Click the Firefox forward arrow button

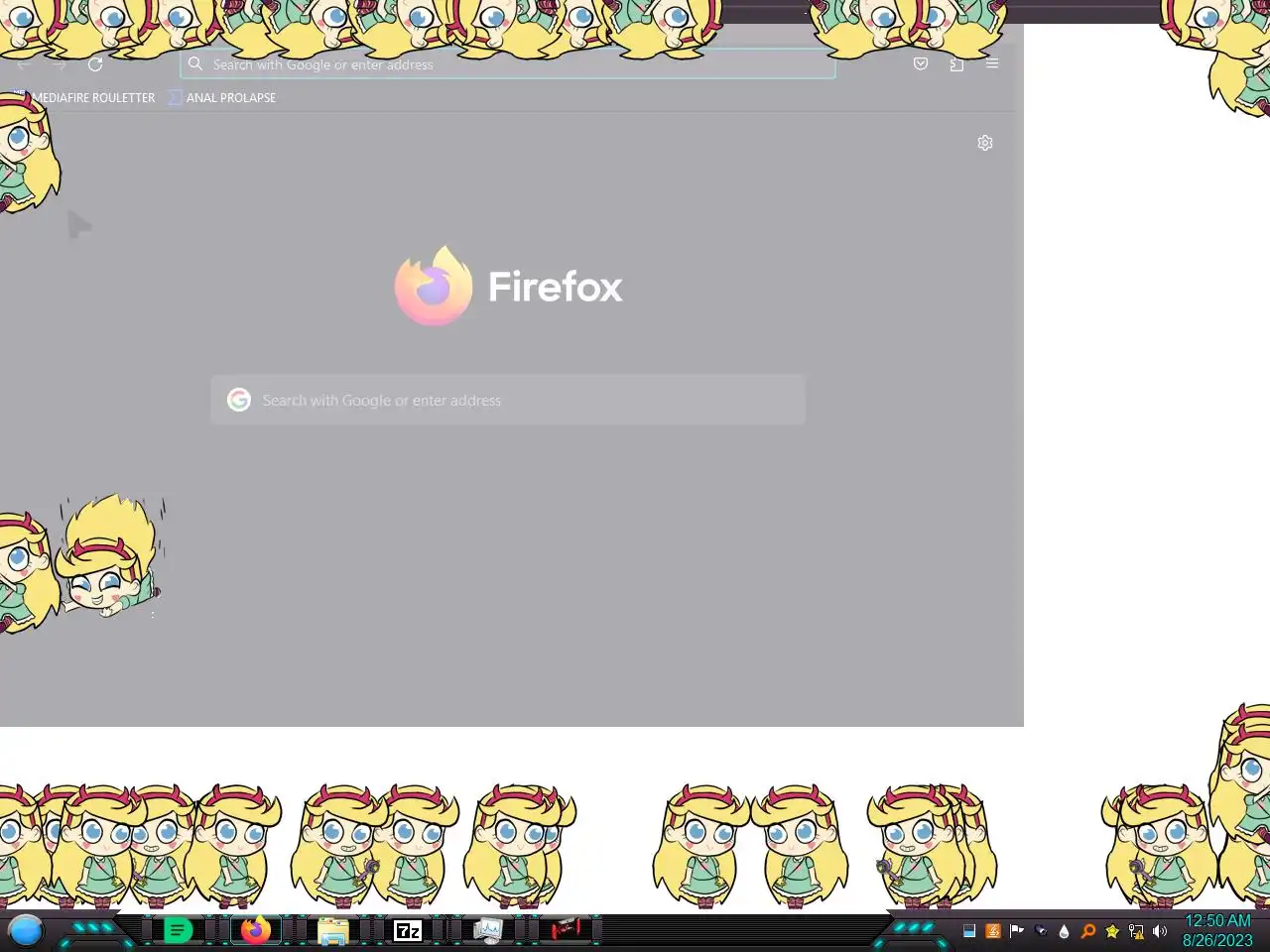(x=61, y=64)
